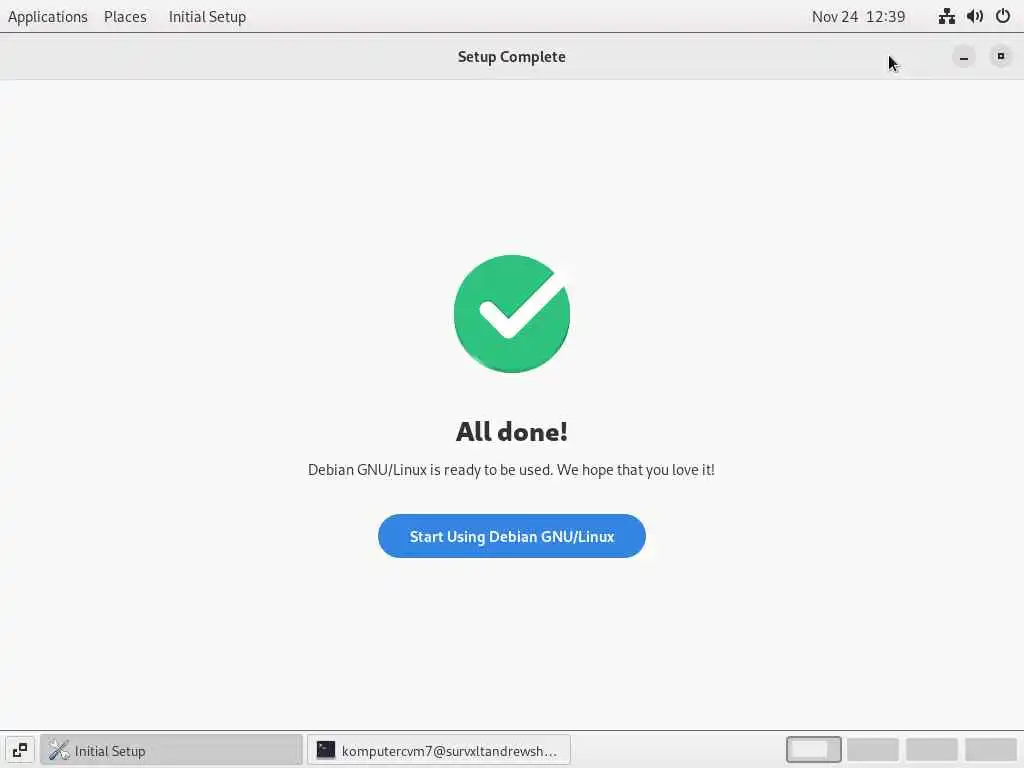Switch to the second workspace
The height and width of the screenshot is (768, 1024).
[x=873, y=750]
